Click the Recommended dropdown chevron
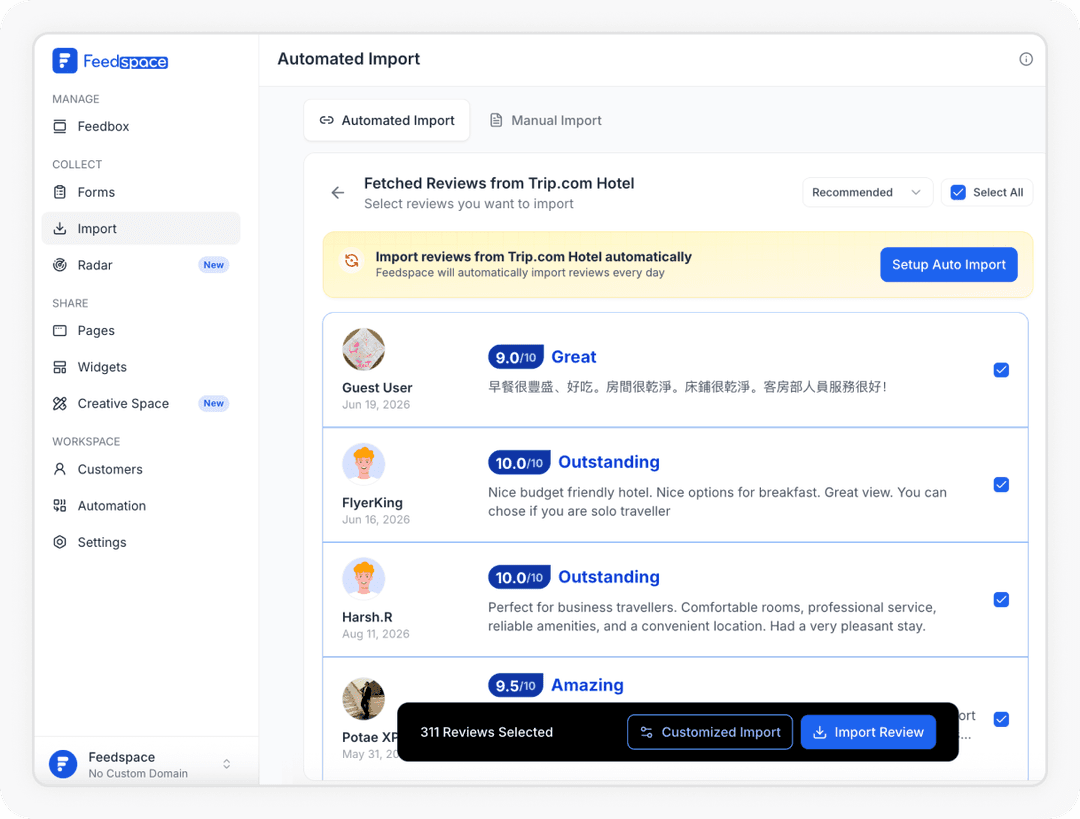This screenshot has height=819, width=1080. [x=916, y=192]
